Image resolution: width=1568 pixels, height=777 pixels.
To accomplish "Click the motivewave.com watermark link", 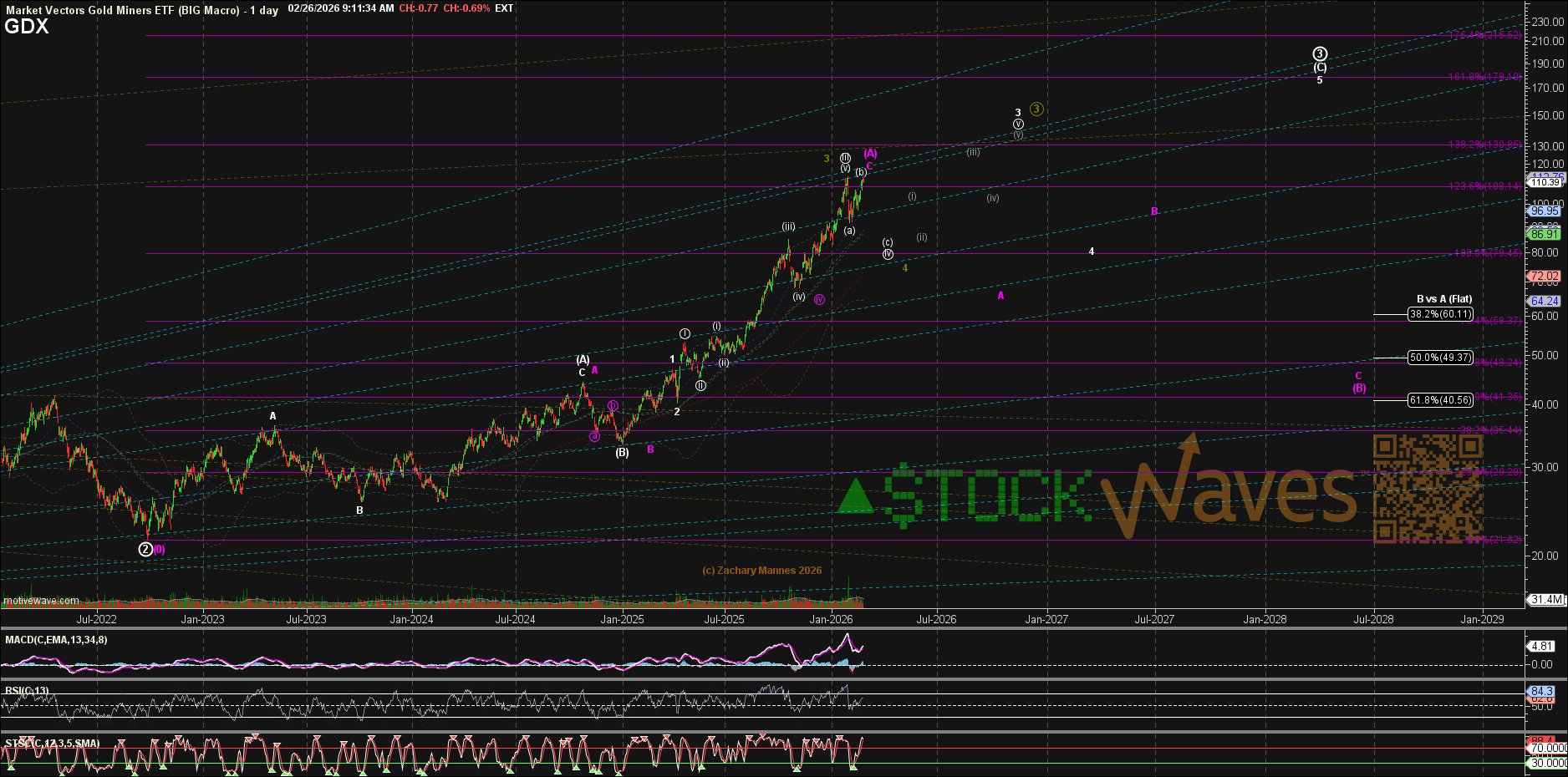I will [42, 601].
